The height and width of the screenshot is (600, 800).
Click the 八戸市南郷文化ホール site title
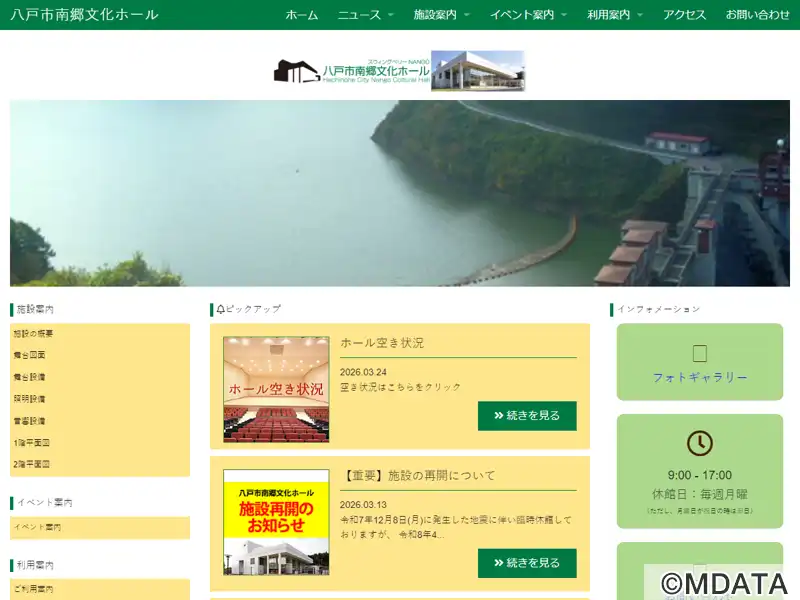tap(84, 15)
